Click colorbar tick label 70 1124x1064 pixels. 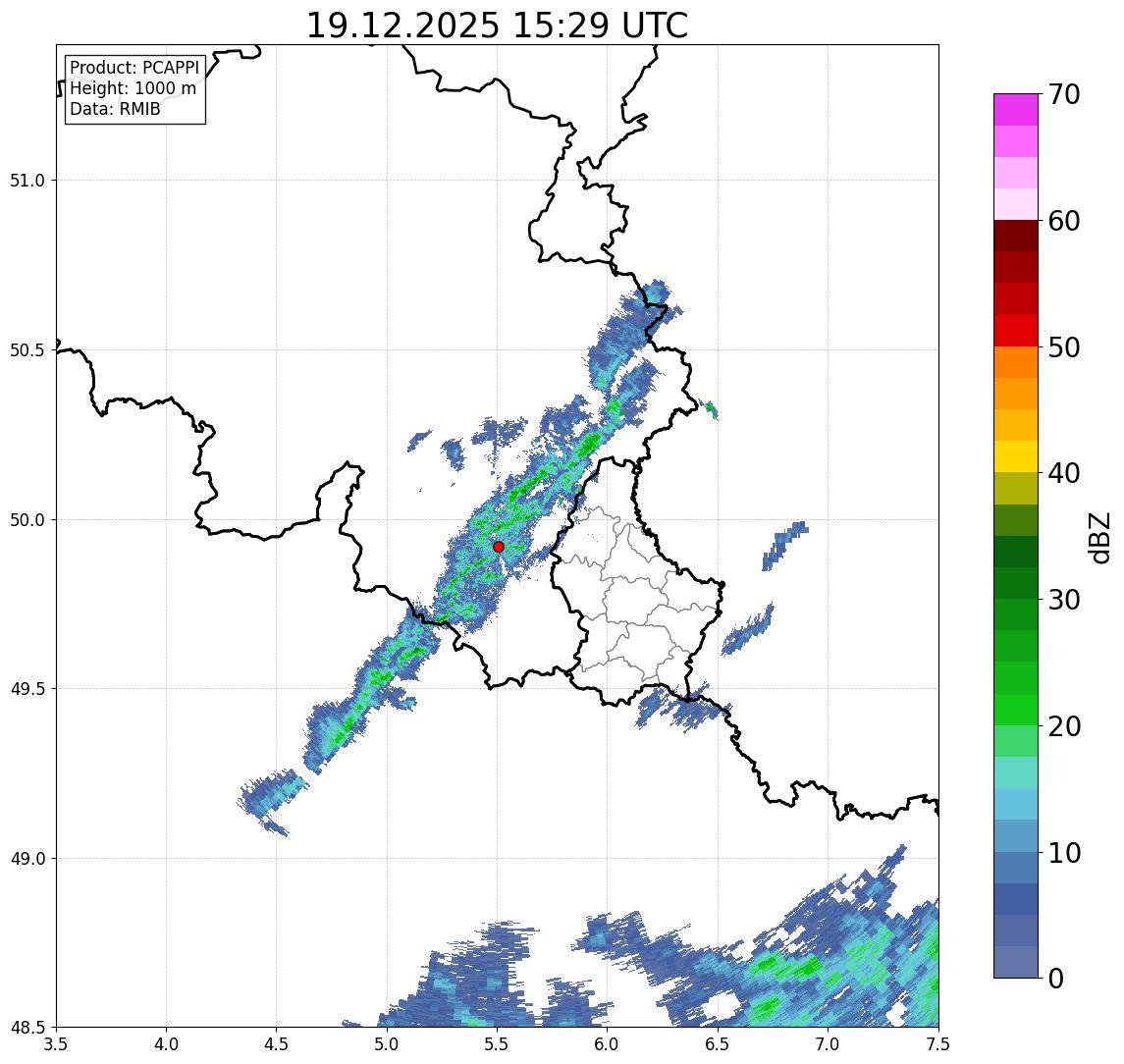point(1064,94)
